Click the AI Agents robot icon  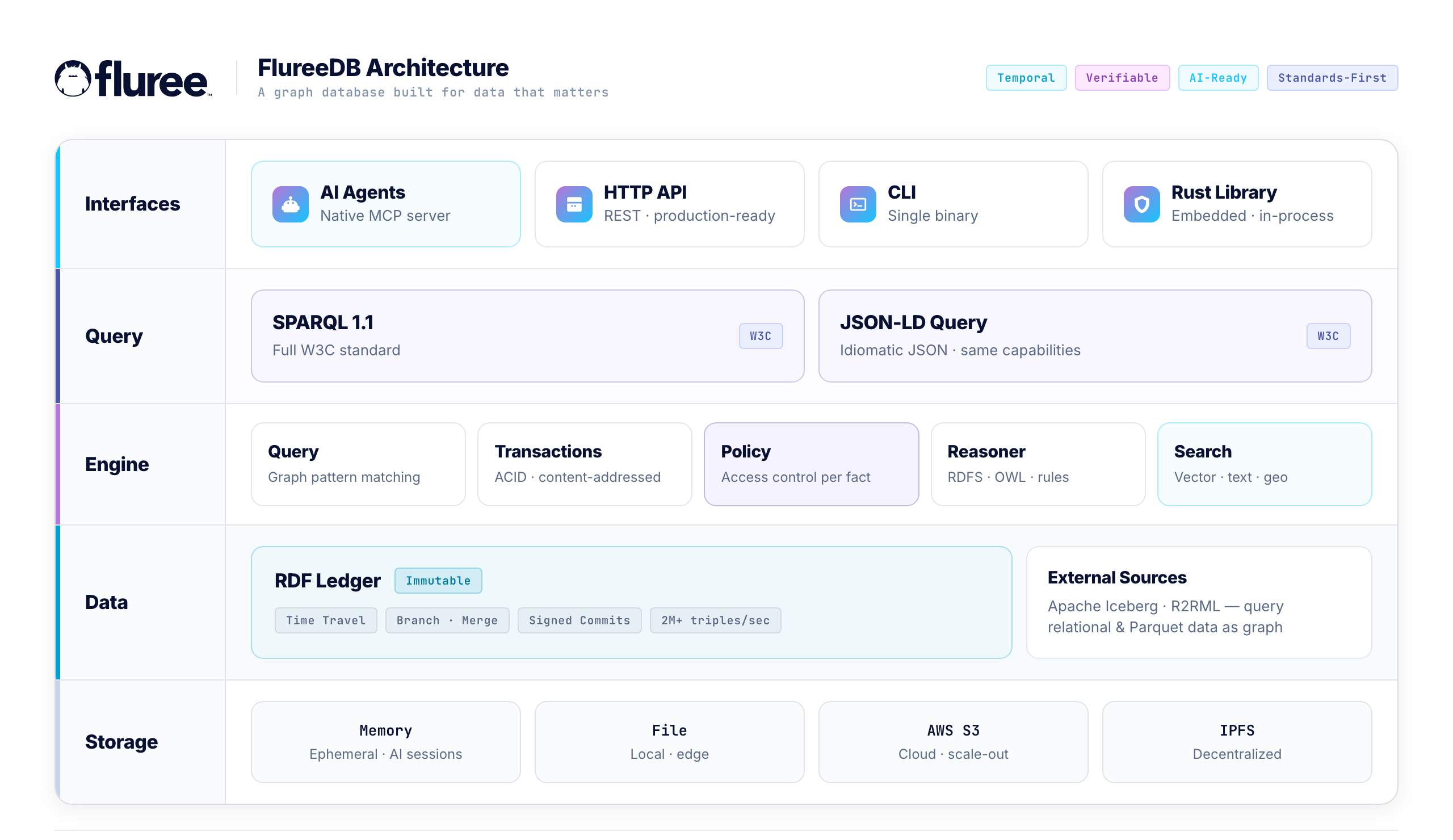[291, 204]
